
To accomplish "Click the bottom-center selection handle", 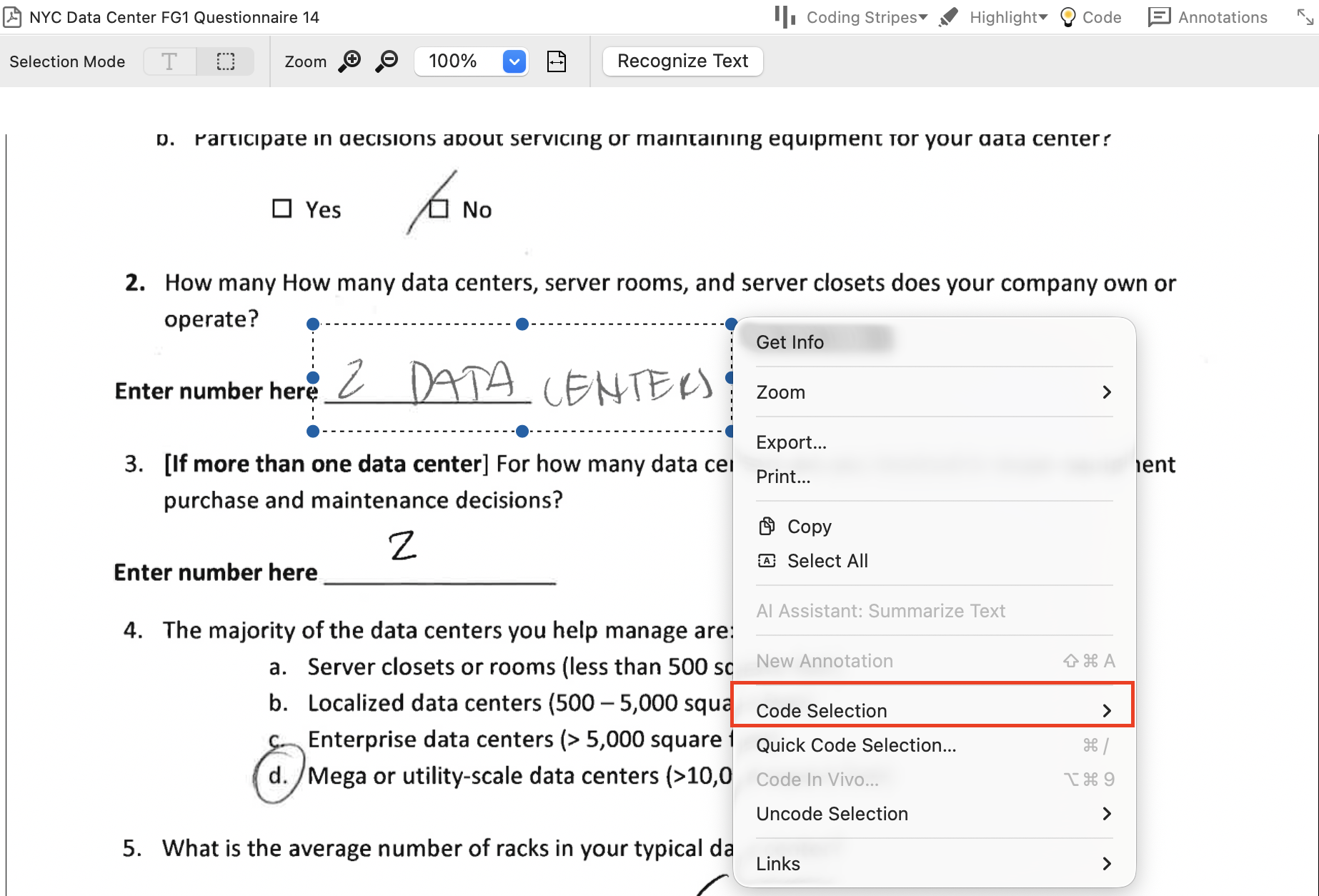I will [522, 432].
